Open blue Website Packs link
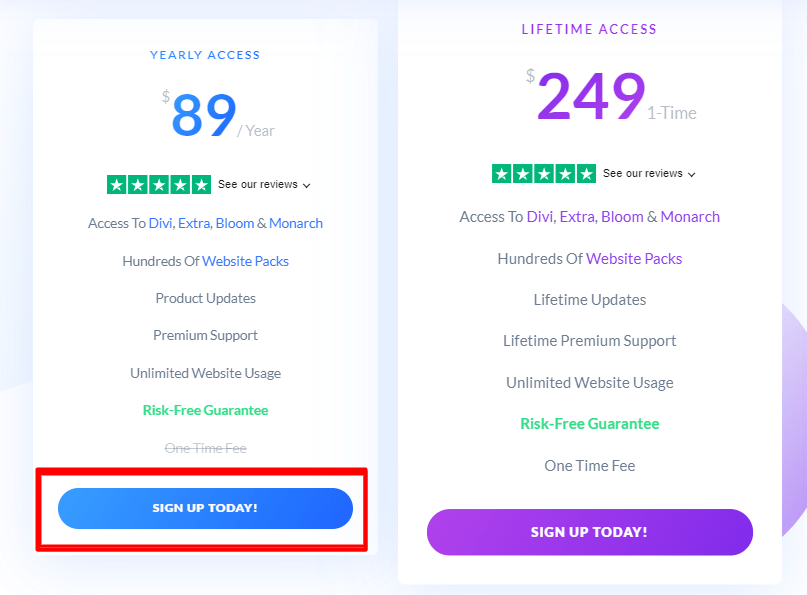807x595 pixels. click(x=245, y=261)
